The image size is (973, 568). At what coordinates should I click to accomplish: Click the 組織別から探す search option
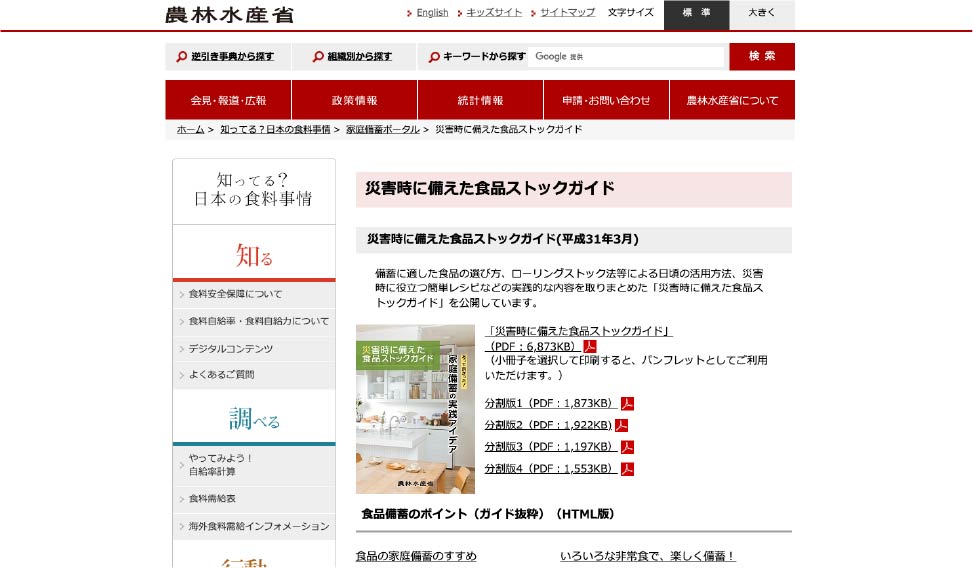[x=359, y=56]
